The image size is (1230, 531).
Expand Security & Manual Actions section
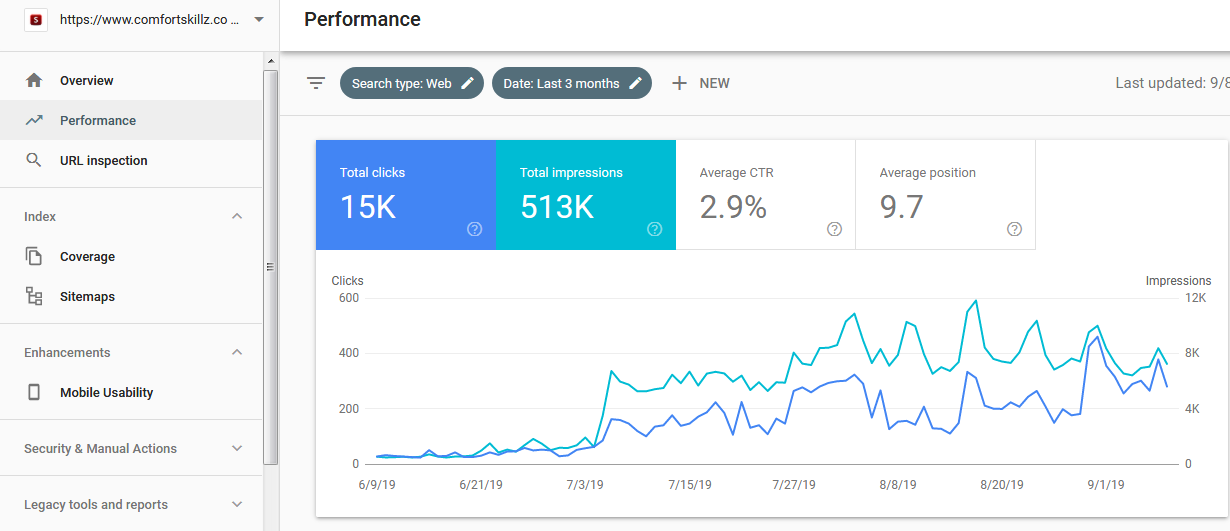click(237, 448)
